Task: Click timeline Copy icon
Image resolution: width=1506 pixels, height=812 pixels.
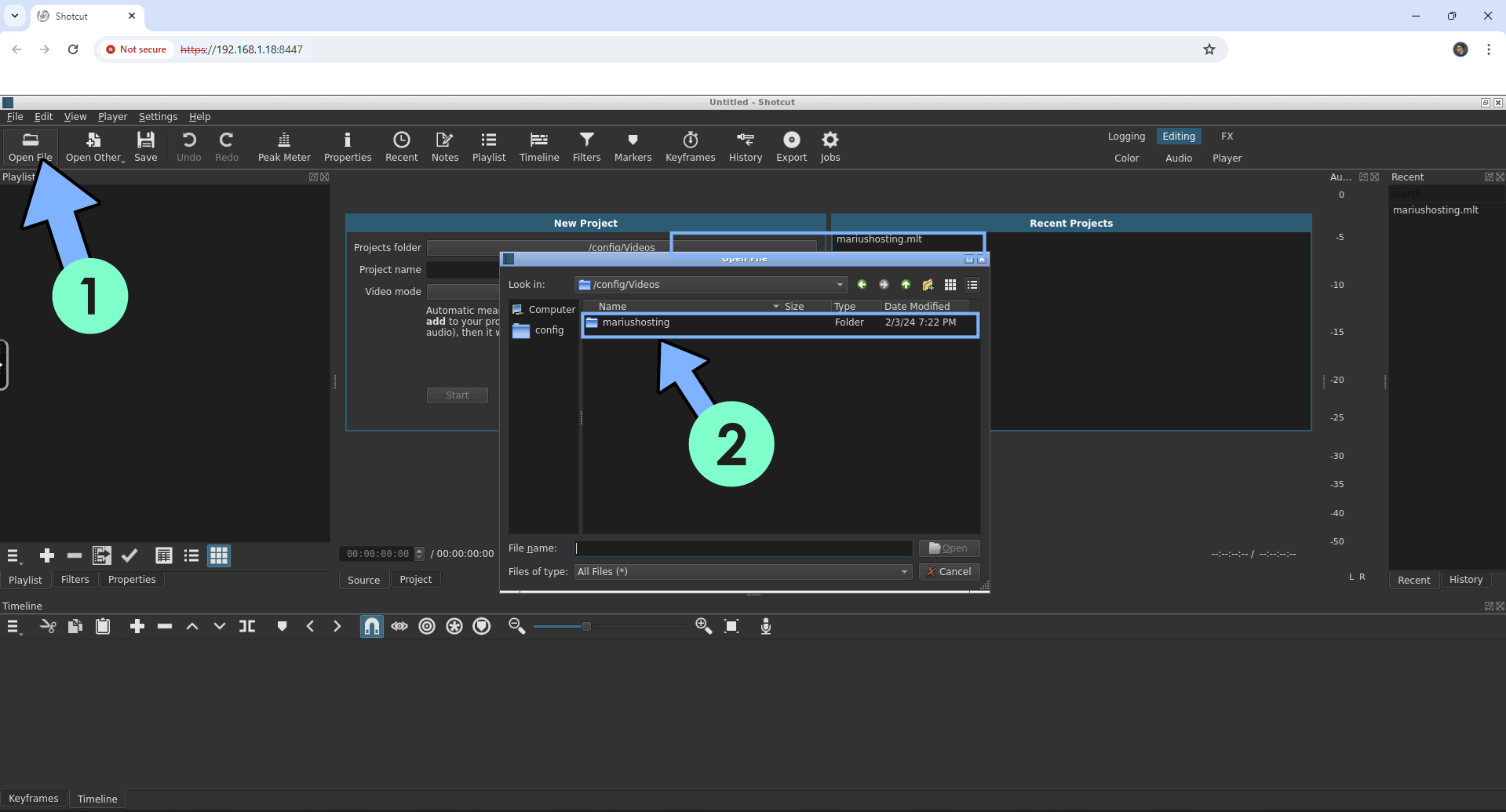Action: click(x=75, y=626)
